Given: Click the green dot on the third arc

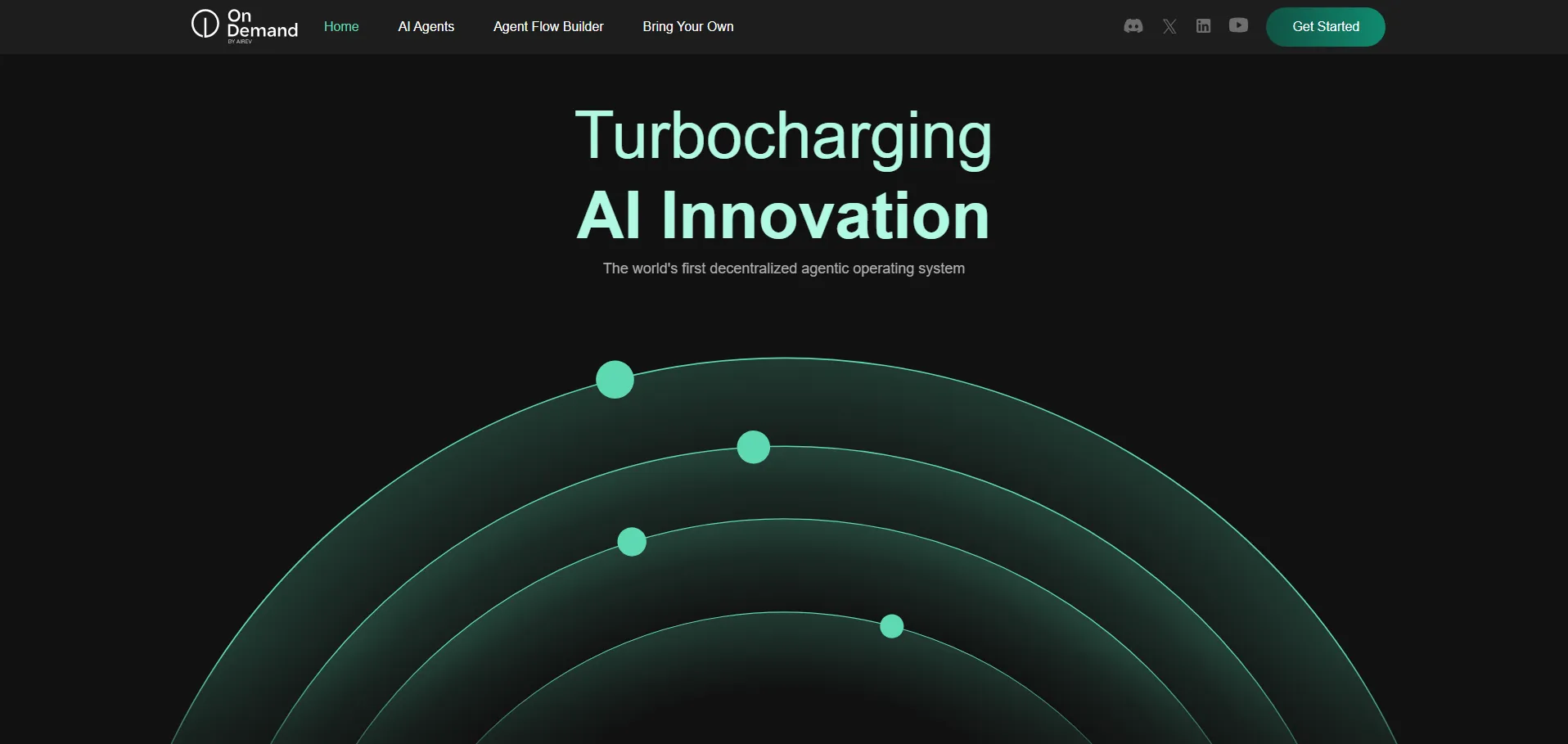Looking at the screenshot, I should pos(632,542).
